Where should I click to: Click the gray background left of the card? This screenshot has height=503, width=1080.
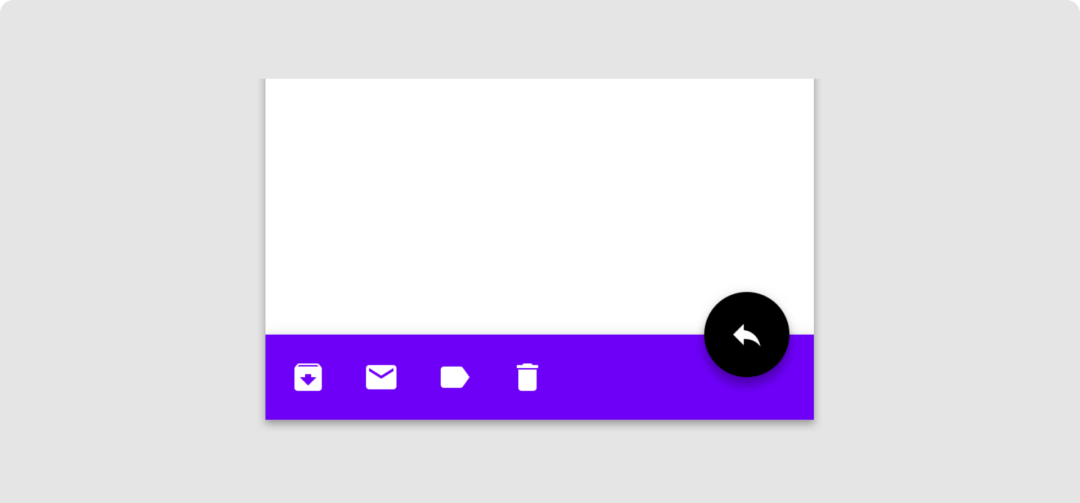click(x=131, y=252)
